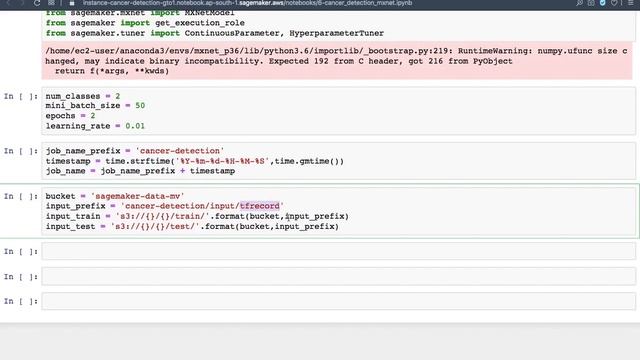The image size is (640, 360).
Task: Click the last empty code cell
Action: pyautogui.click(x=338, y=301)
